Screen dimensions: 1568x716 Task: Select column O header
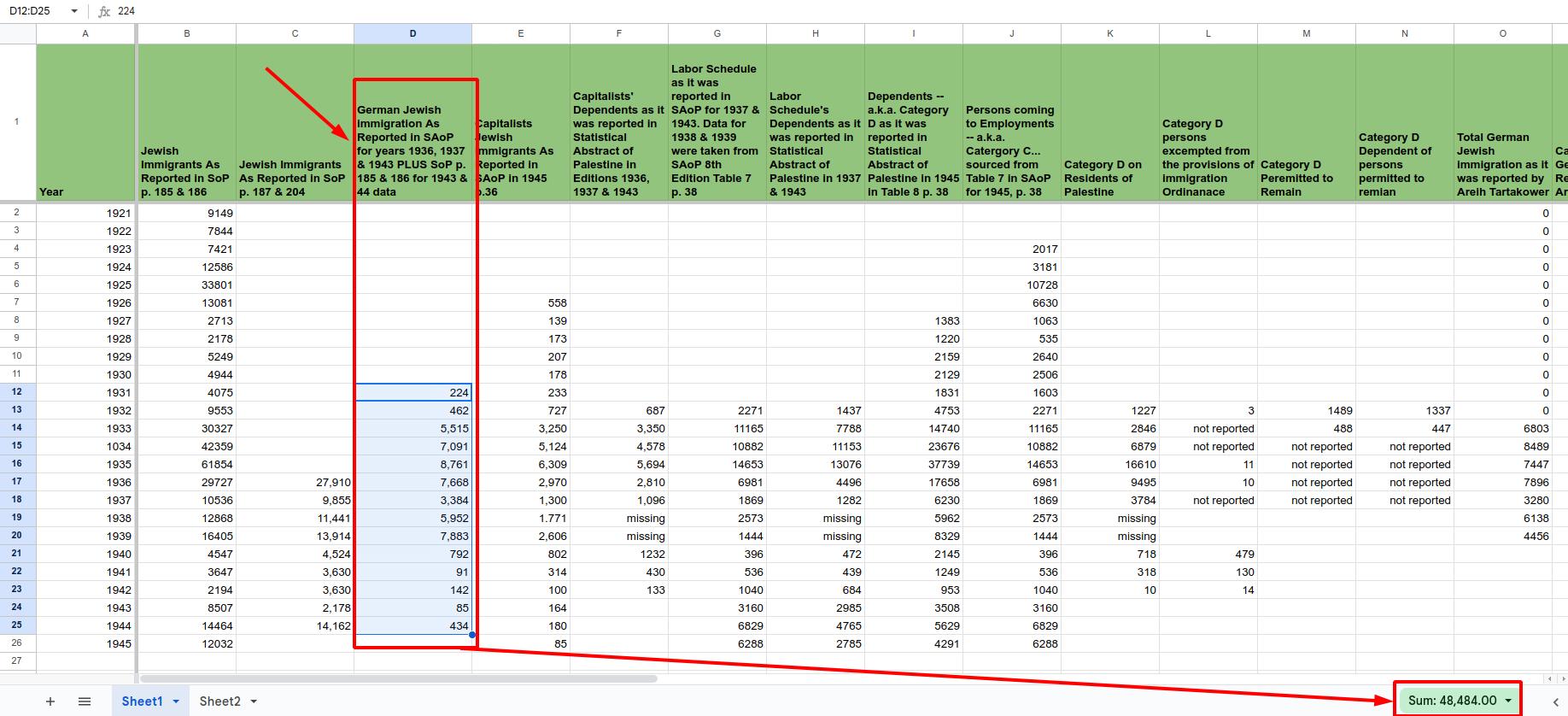(1502, 33)
